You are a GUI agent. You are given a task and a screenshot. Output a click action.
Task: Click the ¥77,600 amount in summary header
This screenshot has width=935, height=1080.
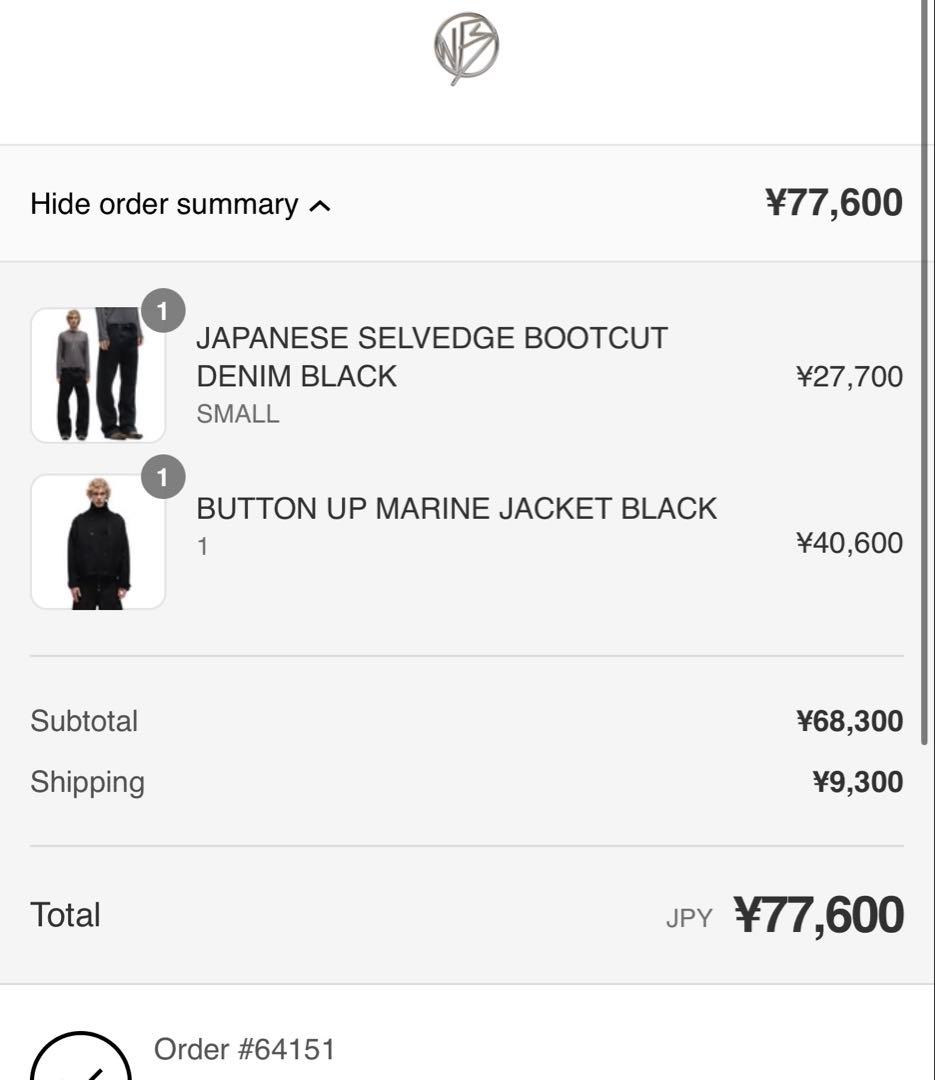(x=833, y=203)
